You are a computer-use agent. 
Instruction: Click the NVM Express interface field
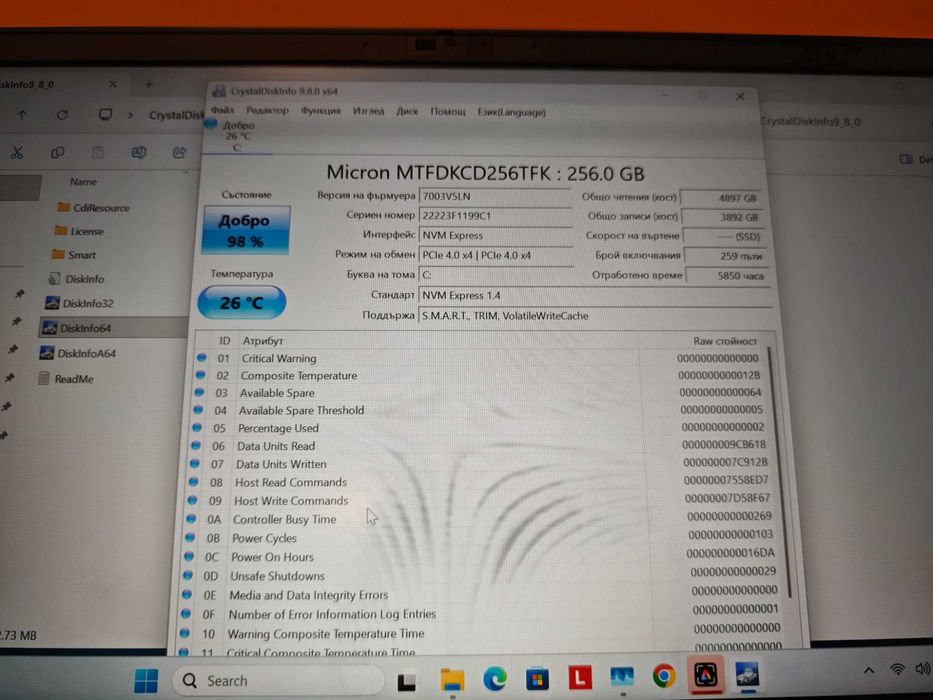[495, 235]
